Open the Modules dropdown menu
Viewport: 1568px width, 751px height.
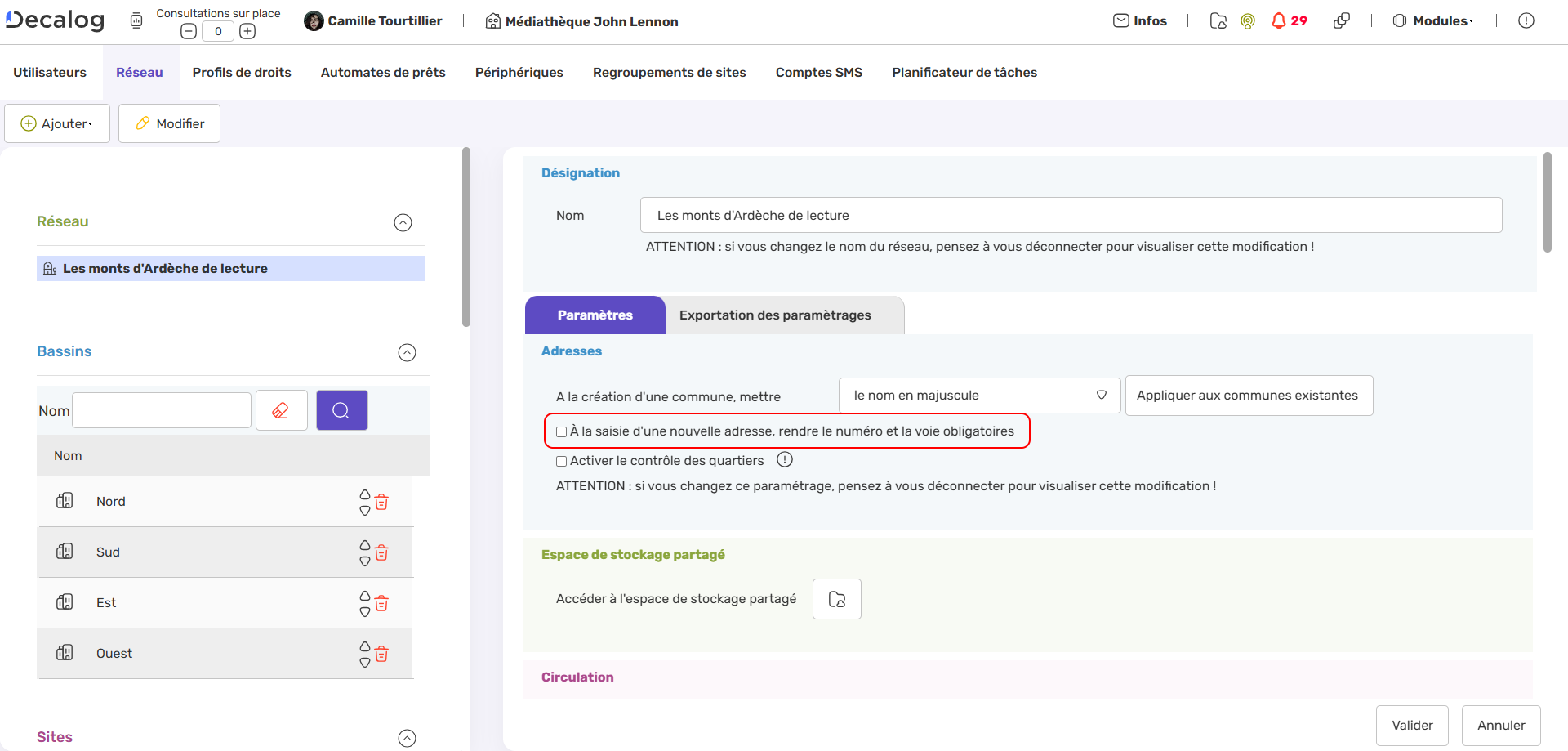pos(1433,21)
